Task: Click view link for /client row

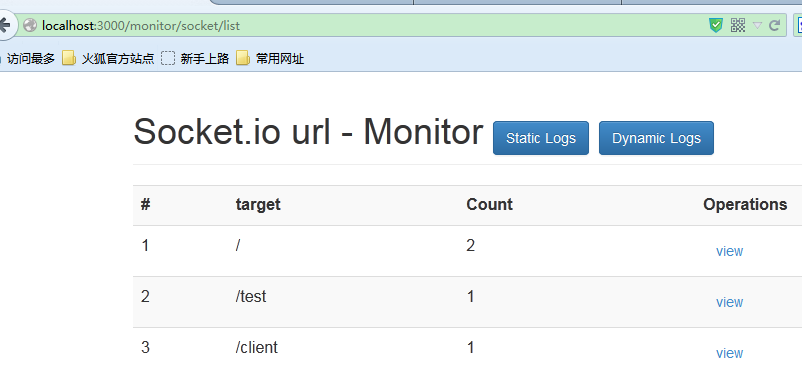Action: click(729, 353)
